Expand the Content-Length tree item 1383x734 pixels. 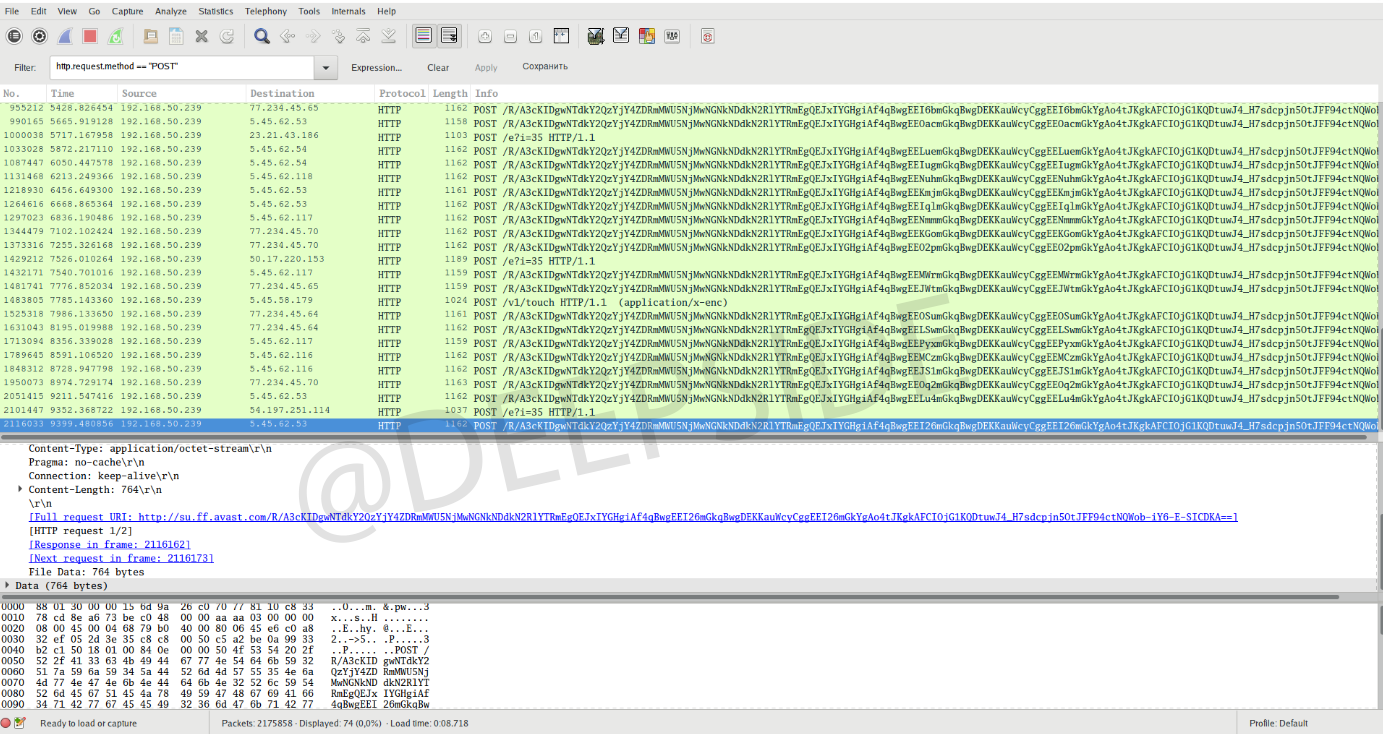coord(22,490)
